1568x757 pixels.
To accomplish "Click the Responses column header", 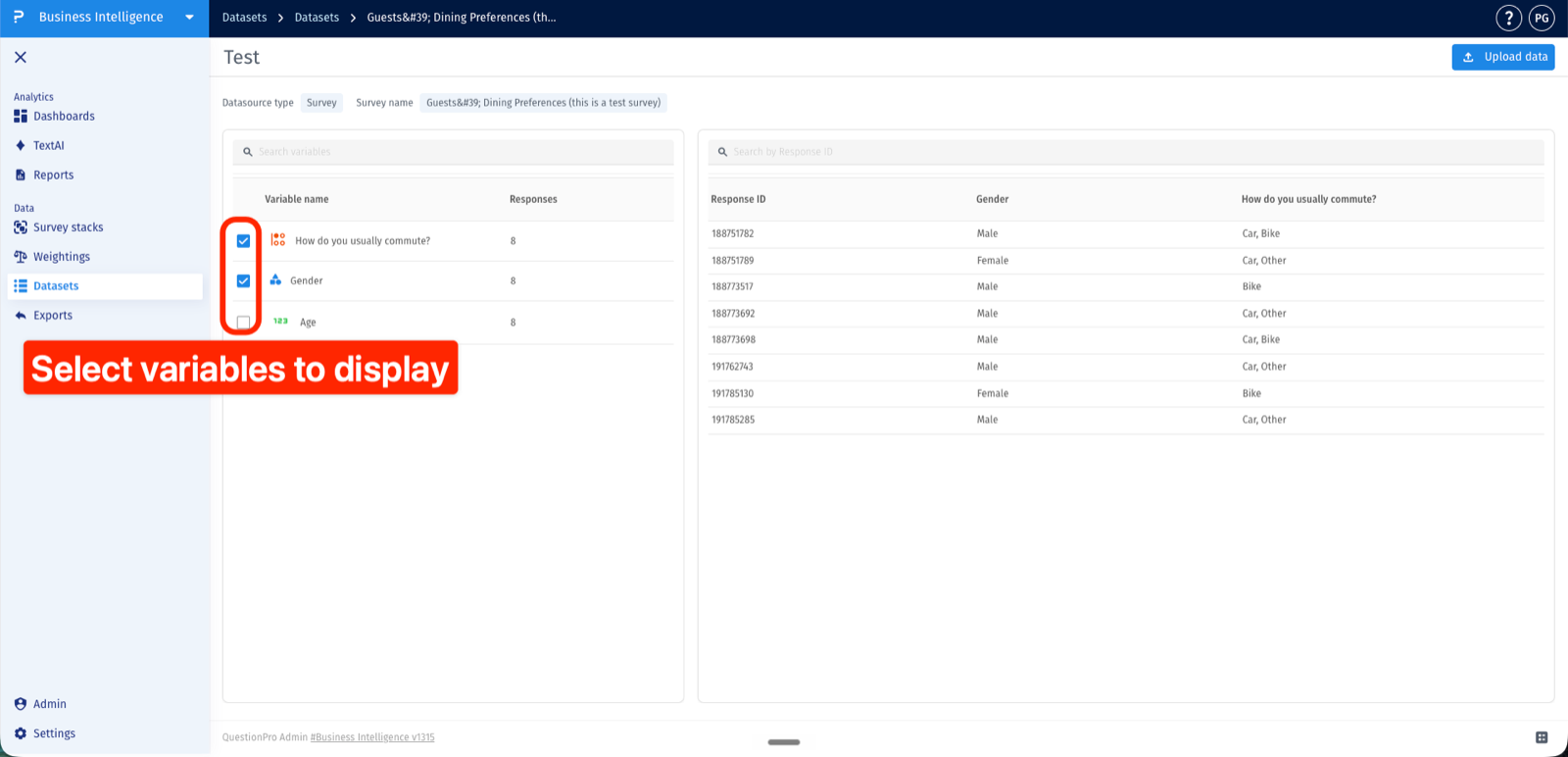I will 533,199.
